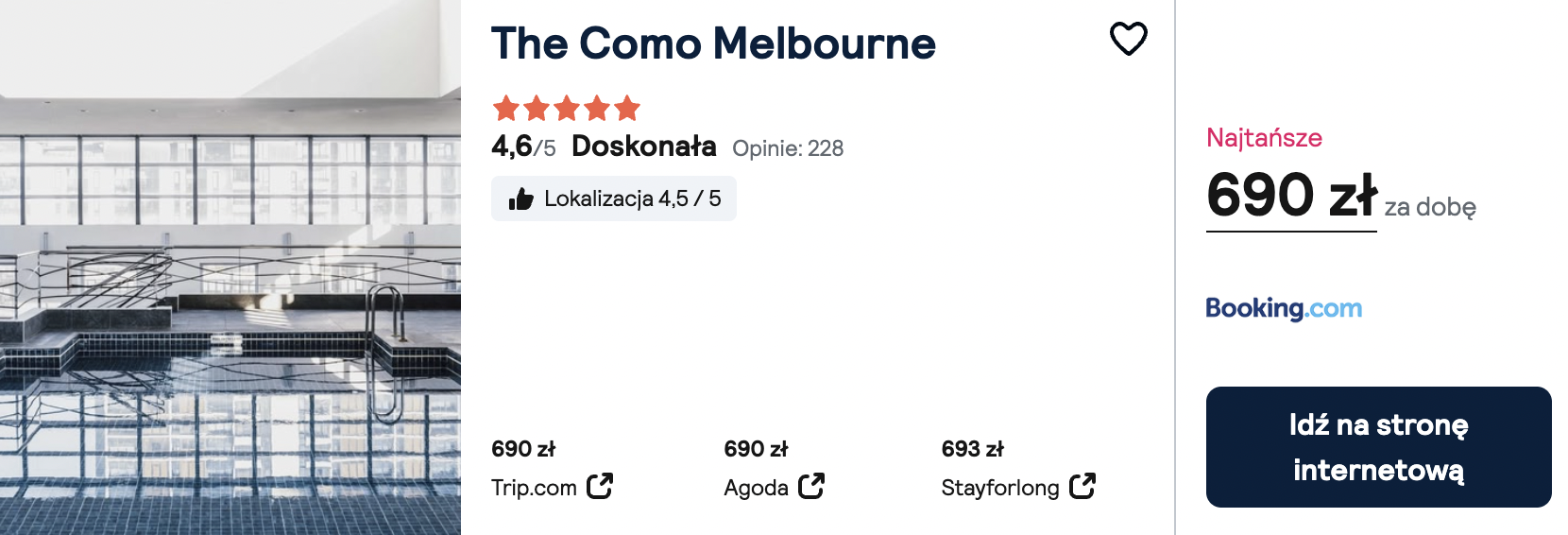This screenshot has width=1568, height=535.
Task: Select the Trip.com provider link
Action: (552, 488)
